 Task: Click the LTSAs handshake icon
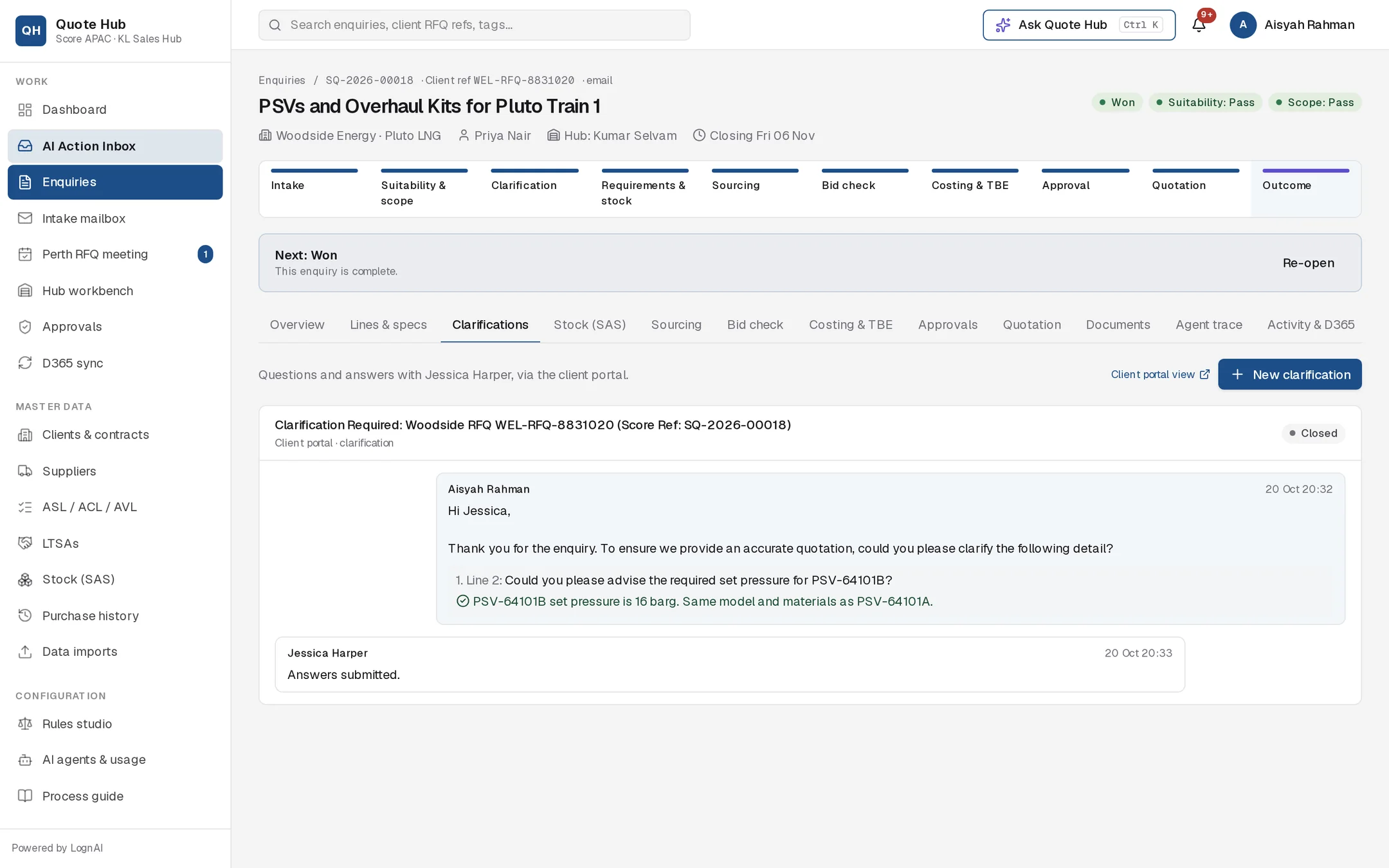click(x=25, y=543)
